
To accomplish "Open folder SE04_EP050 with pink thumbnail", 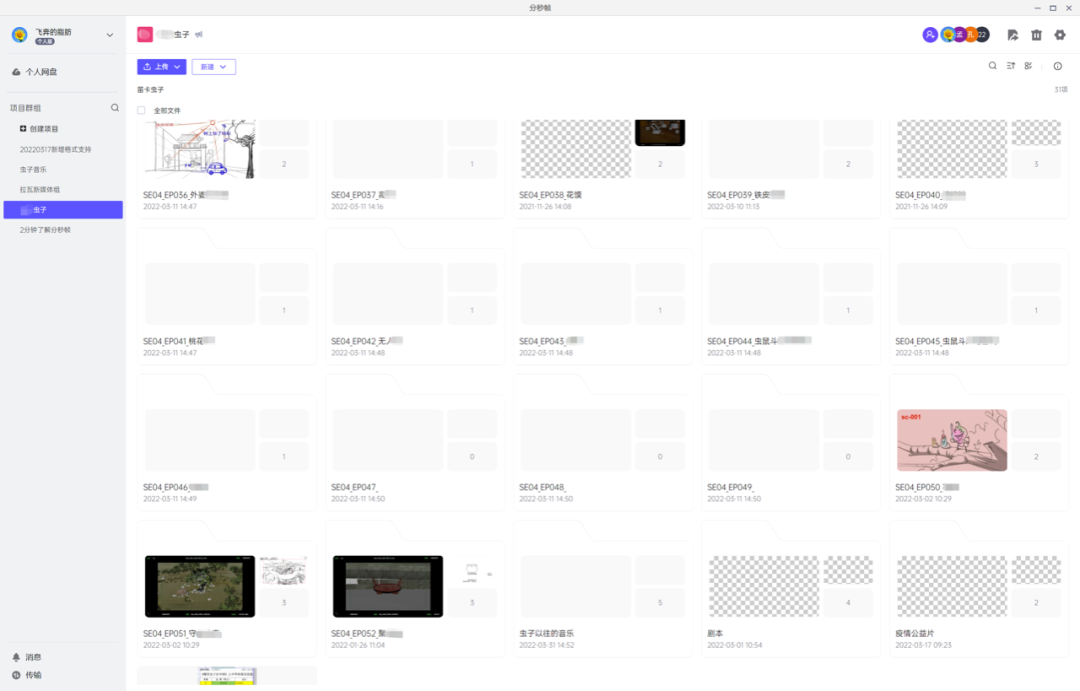I will click(x=979, y=443).
